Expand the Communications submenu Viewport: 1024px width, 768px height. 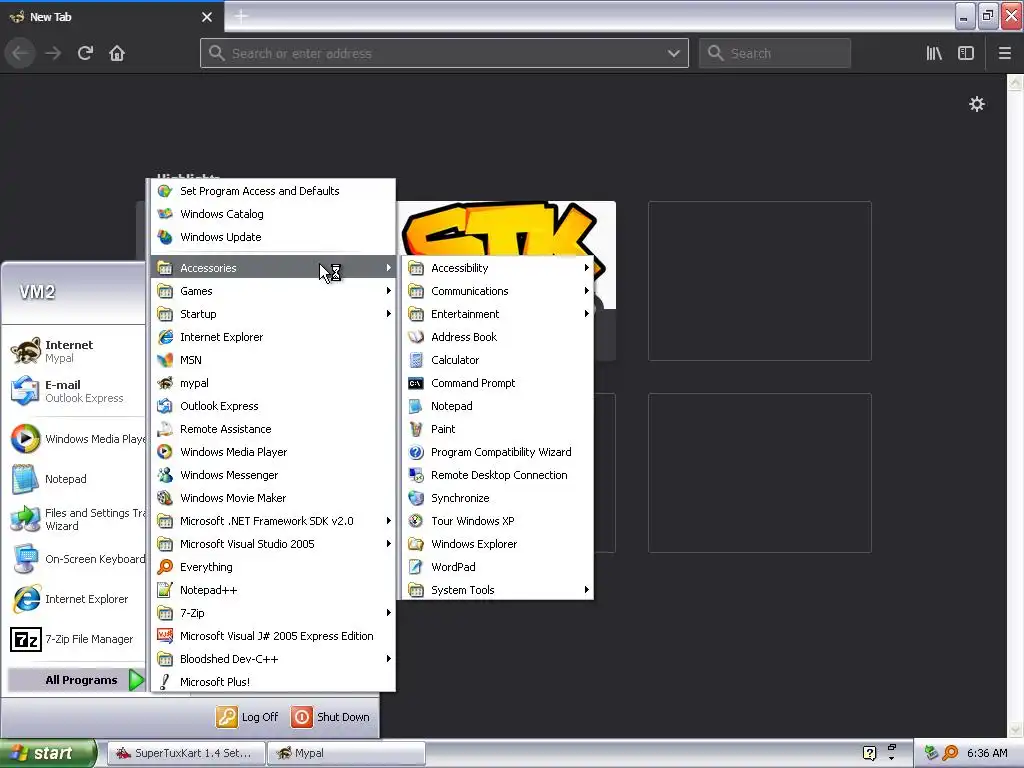point(498,291)
